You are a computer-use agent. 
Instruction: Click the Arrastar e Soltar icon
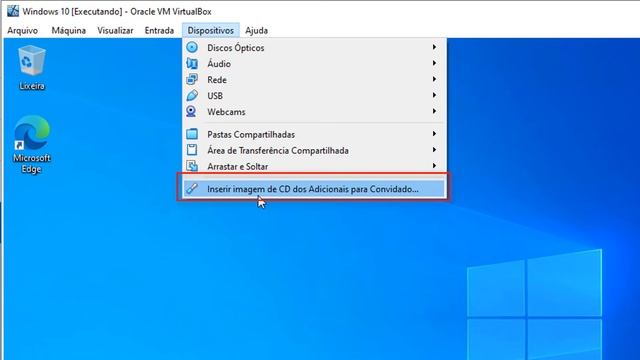pos(192,166)
